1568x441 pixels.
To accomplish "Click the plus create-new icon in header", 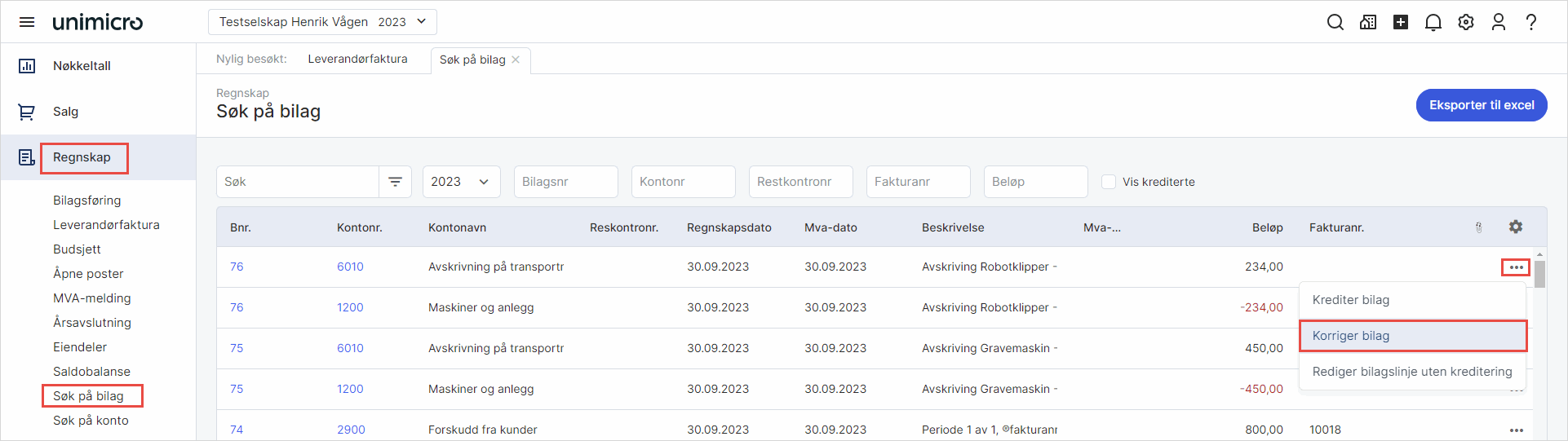I will (x=1400, y=22).
